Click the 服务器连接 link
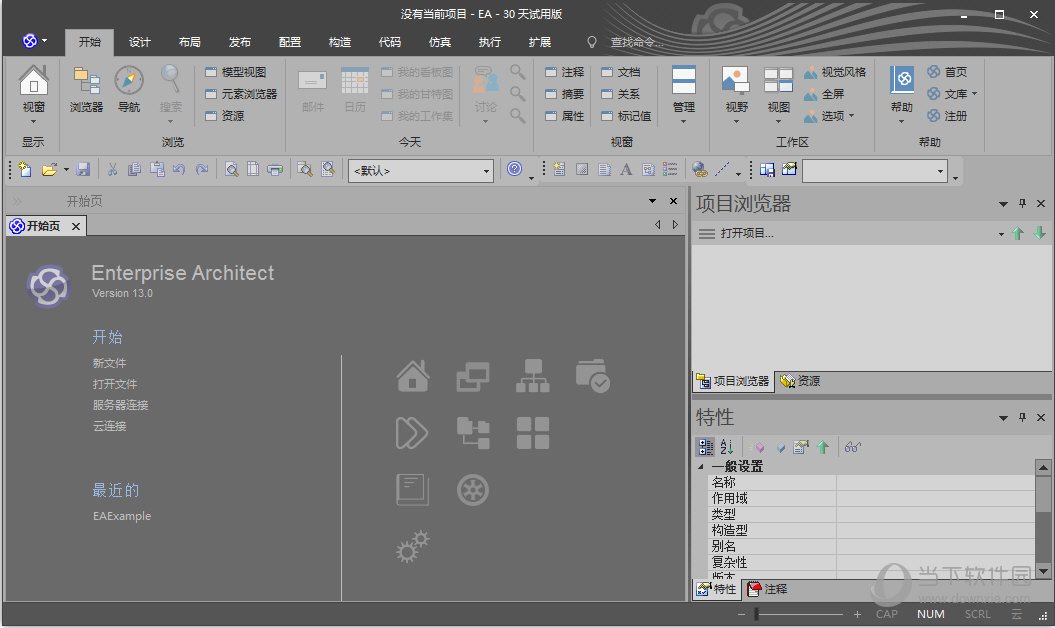1055x628 pixels. (x=120, y=405)
